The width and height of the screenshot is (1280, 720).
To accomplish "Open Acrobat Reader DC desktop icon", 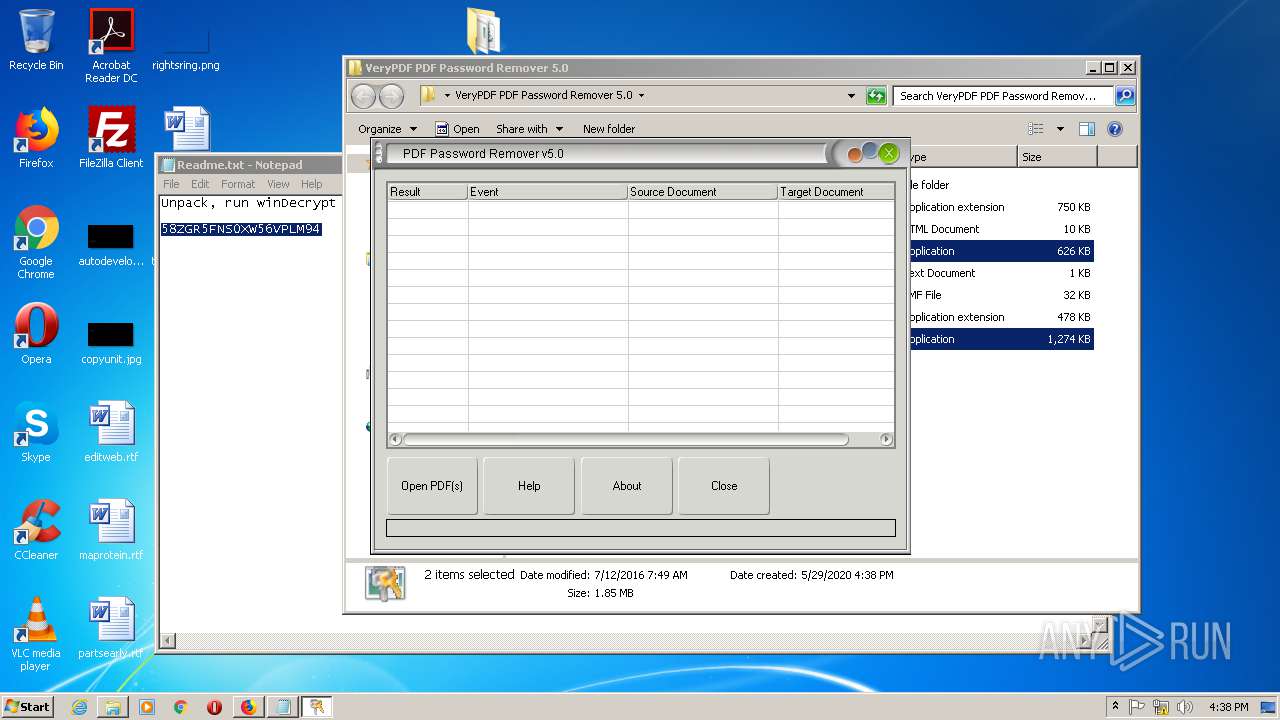I will pyautogui.click(x=111, y=46).
